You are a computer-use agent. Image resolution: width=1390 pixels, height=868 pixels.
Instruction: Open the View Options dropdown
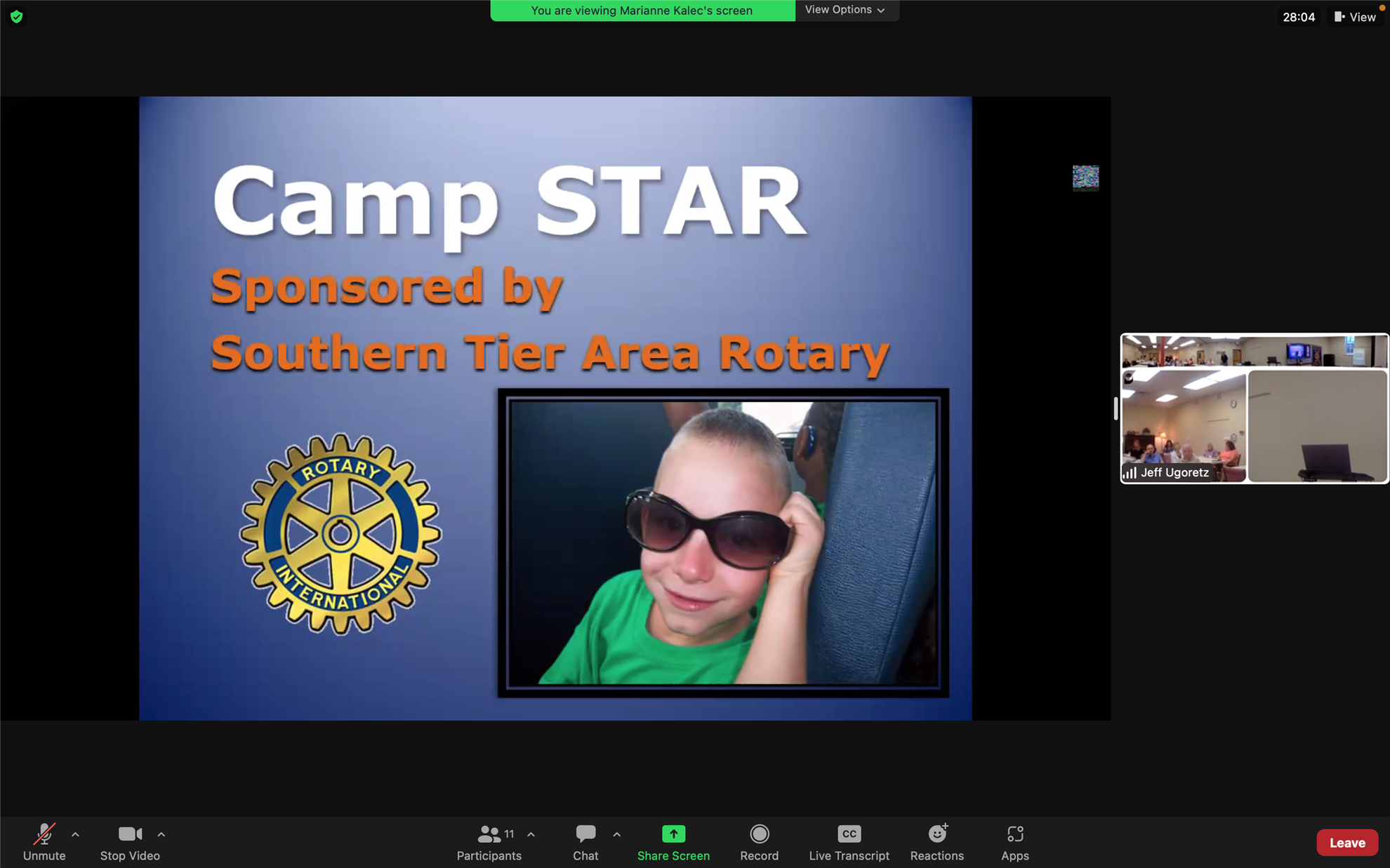pos(846,10)
